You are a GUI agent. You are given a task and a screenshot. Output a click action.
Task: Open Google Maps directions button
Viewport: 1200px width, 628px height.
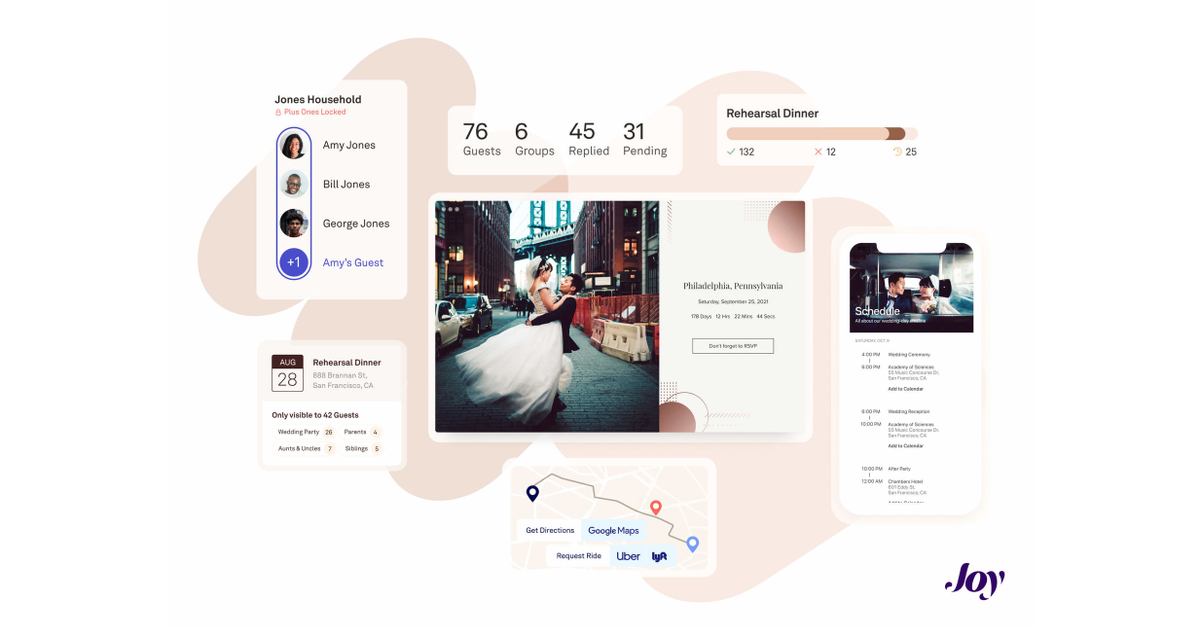(x=613, y=530)
